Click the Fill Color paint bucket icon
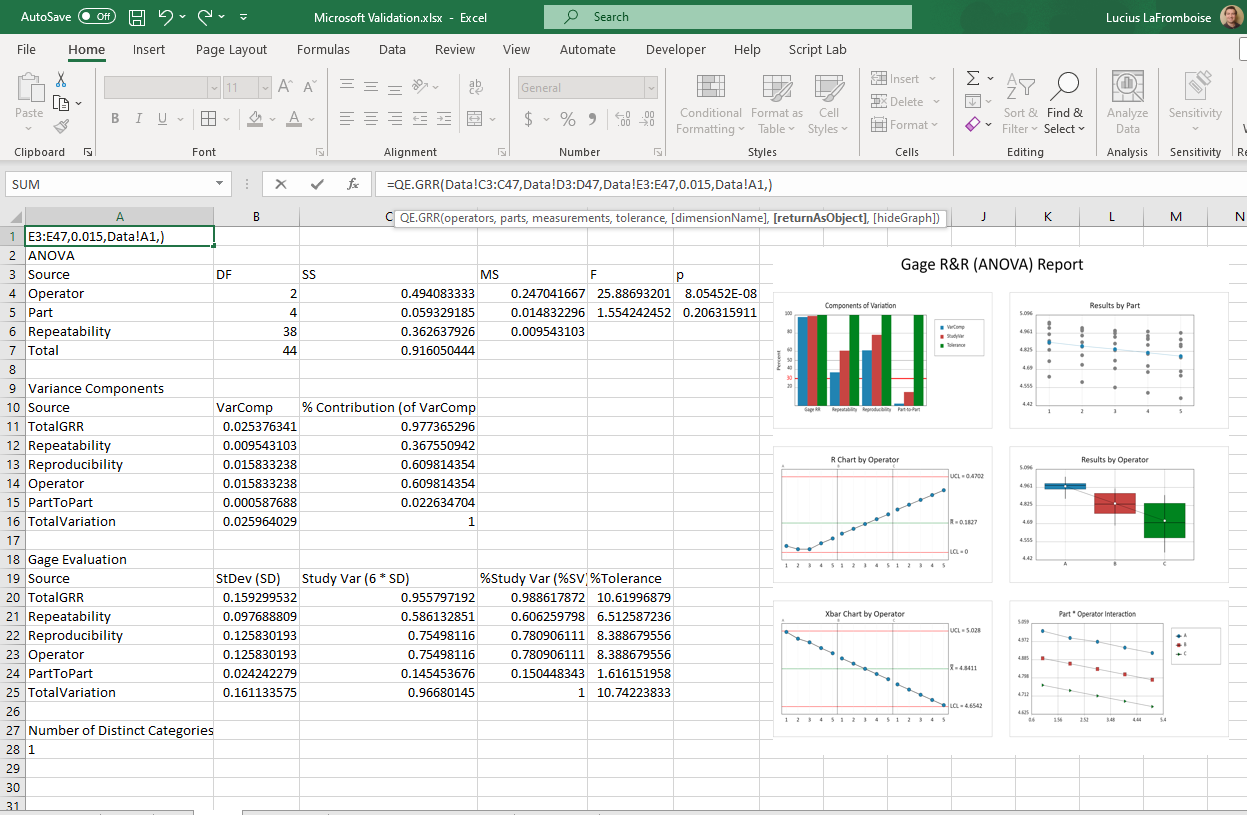This screenshot has height=815, width=1247. pos(255,118)
